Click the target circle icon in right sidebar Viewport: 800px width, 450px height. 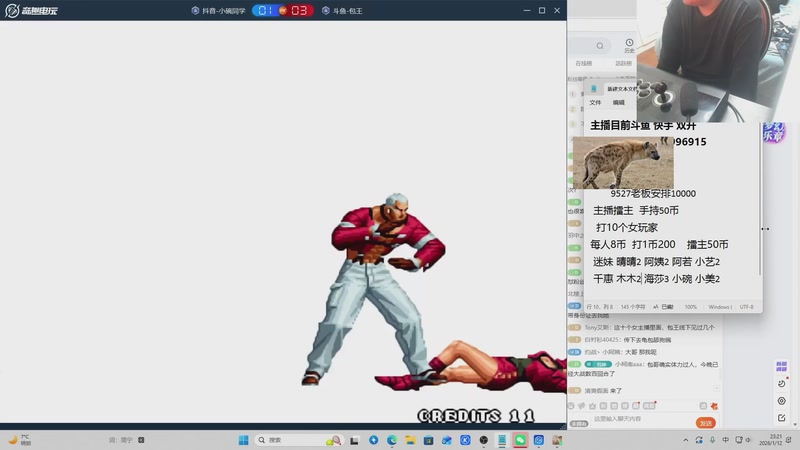click(781, 401)
